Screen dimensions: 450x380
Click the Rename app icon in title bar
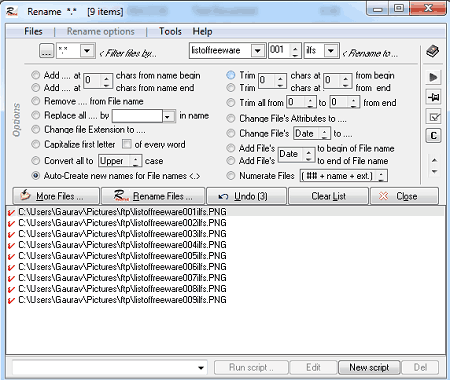12,12
